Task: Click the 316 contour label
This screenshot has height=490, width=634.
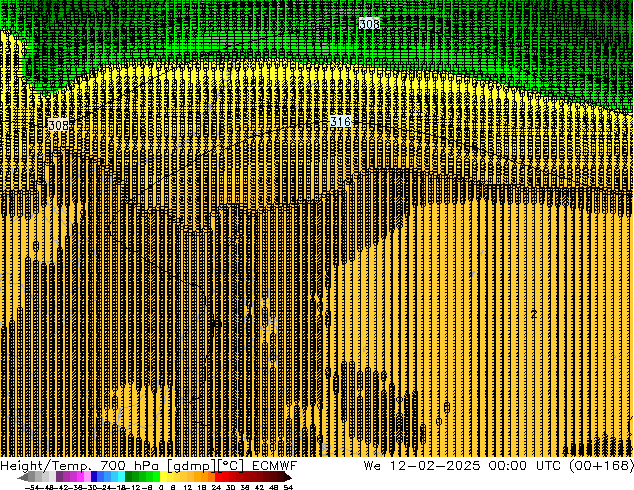Action: 340,121
